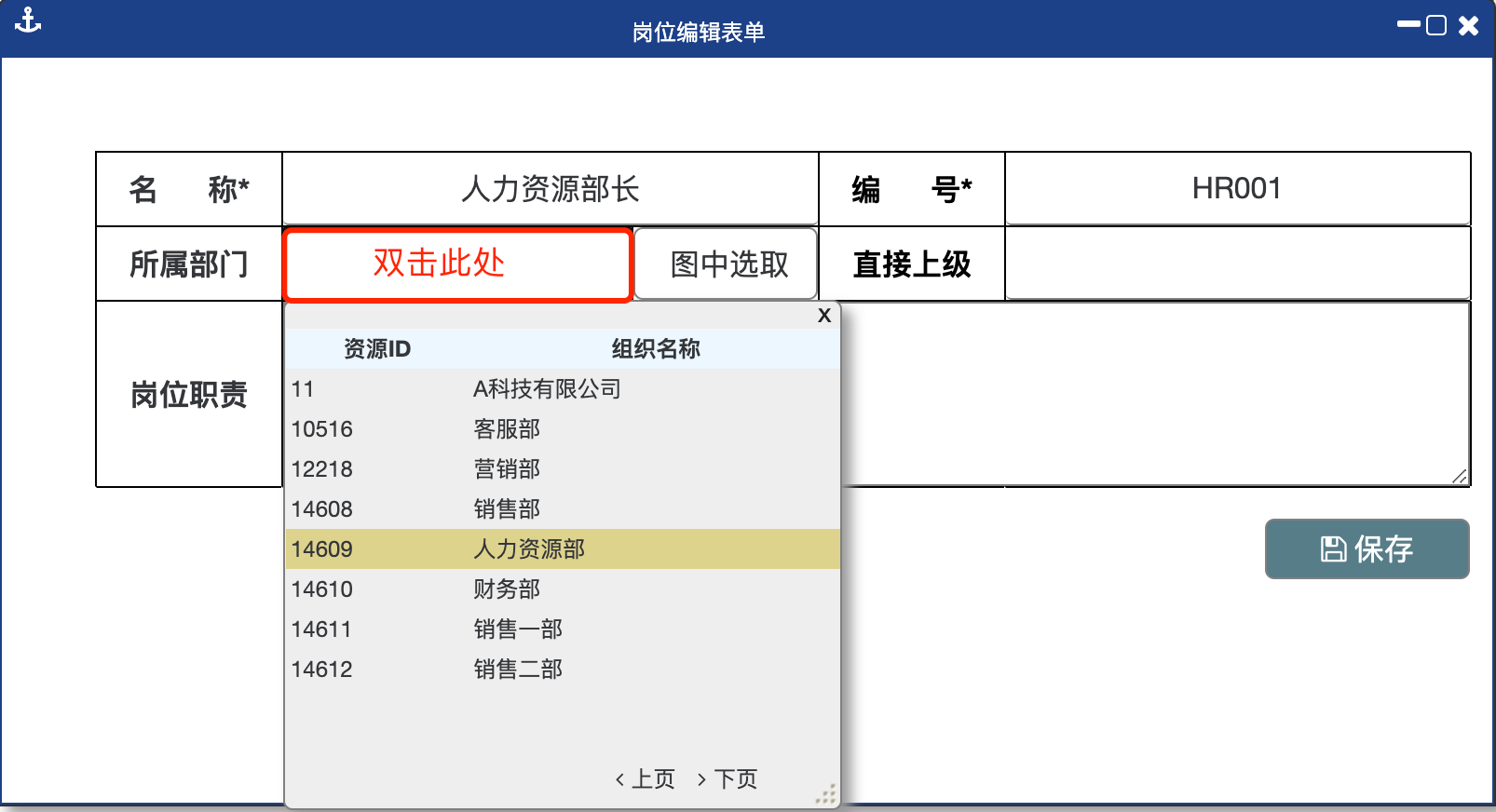Click the 名称 input field
The height and width of the screenshot is (812, 1496).
(550, 189)
